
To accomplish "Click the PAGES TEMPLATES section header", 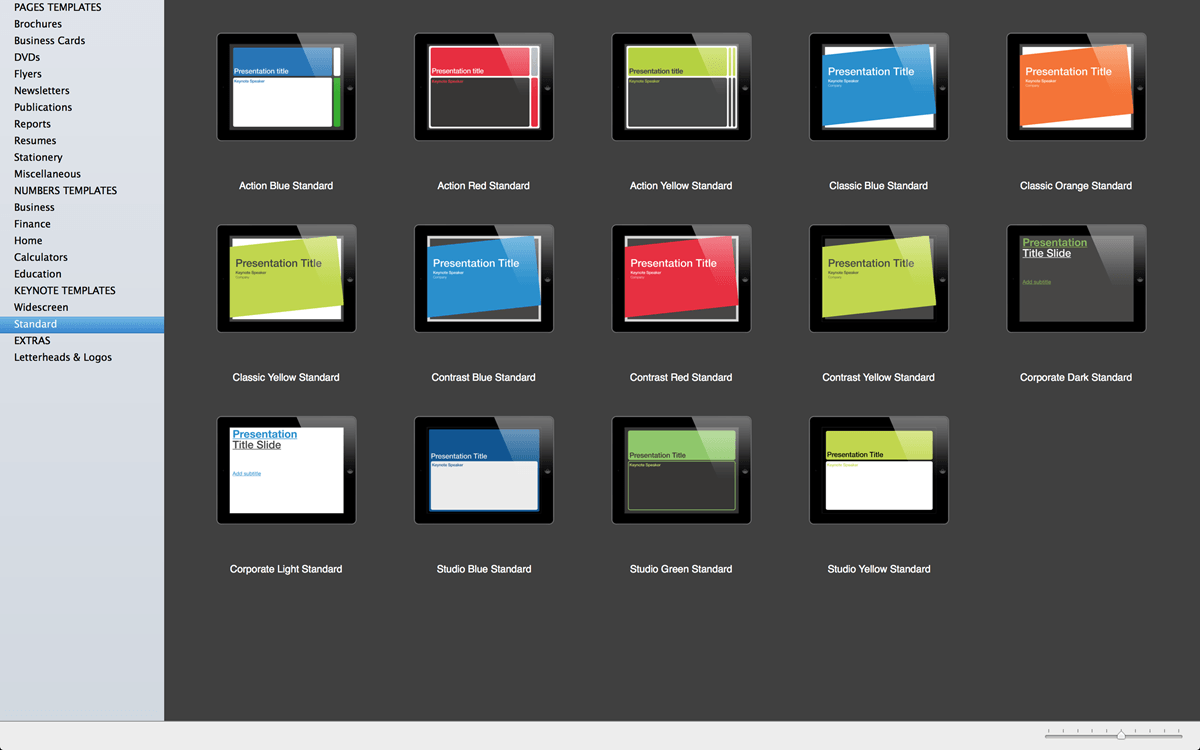I will tap(58, 7).
